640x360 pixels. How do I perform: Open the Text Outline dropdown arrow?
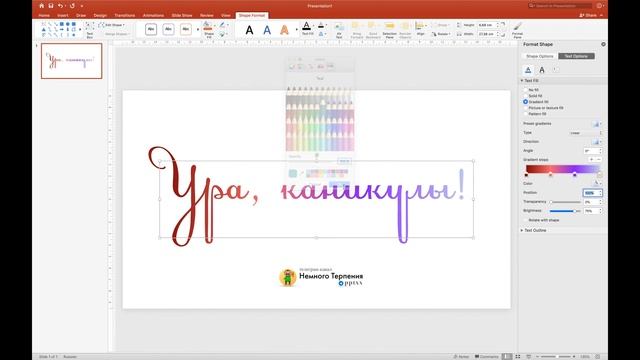tap(327, 25)
